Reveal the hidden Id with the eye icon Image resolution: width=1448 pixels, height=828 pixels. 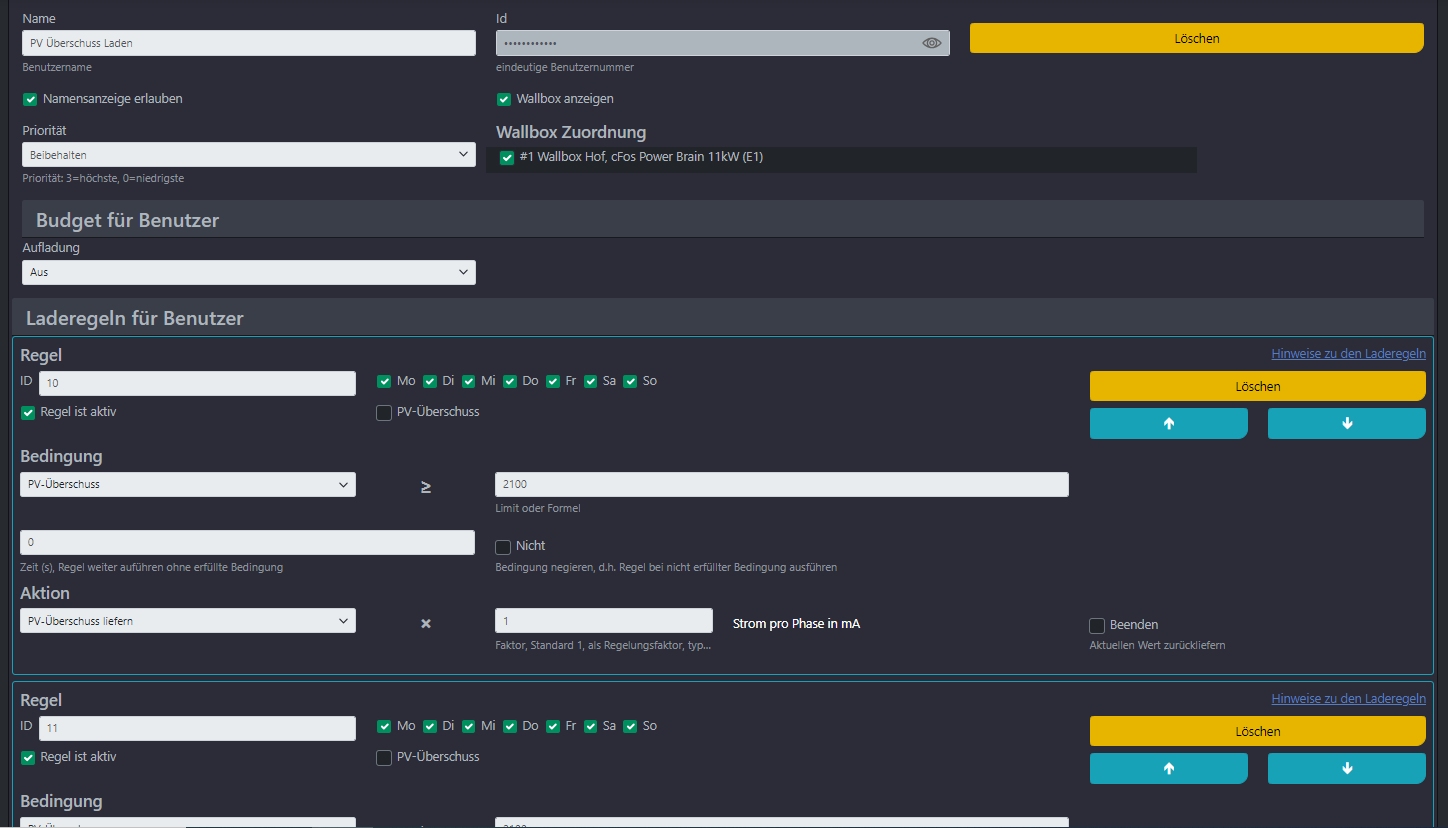932,43
